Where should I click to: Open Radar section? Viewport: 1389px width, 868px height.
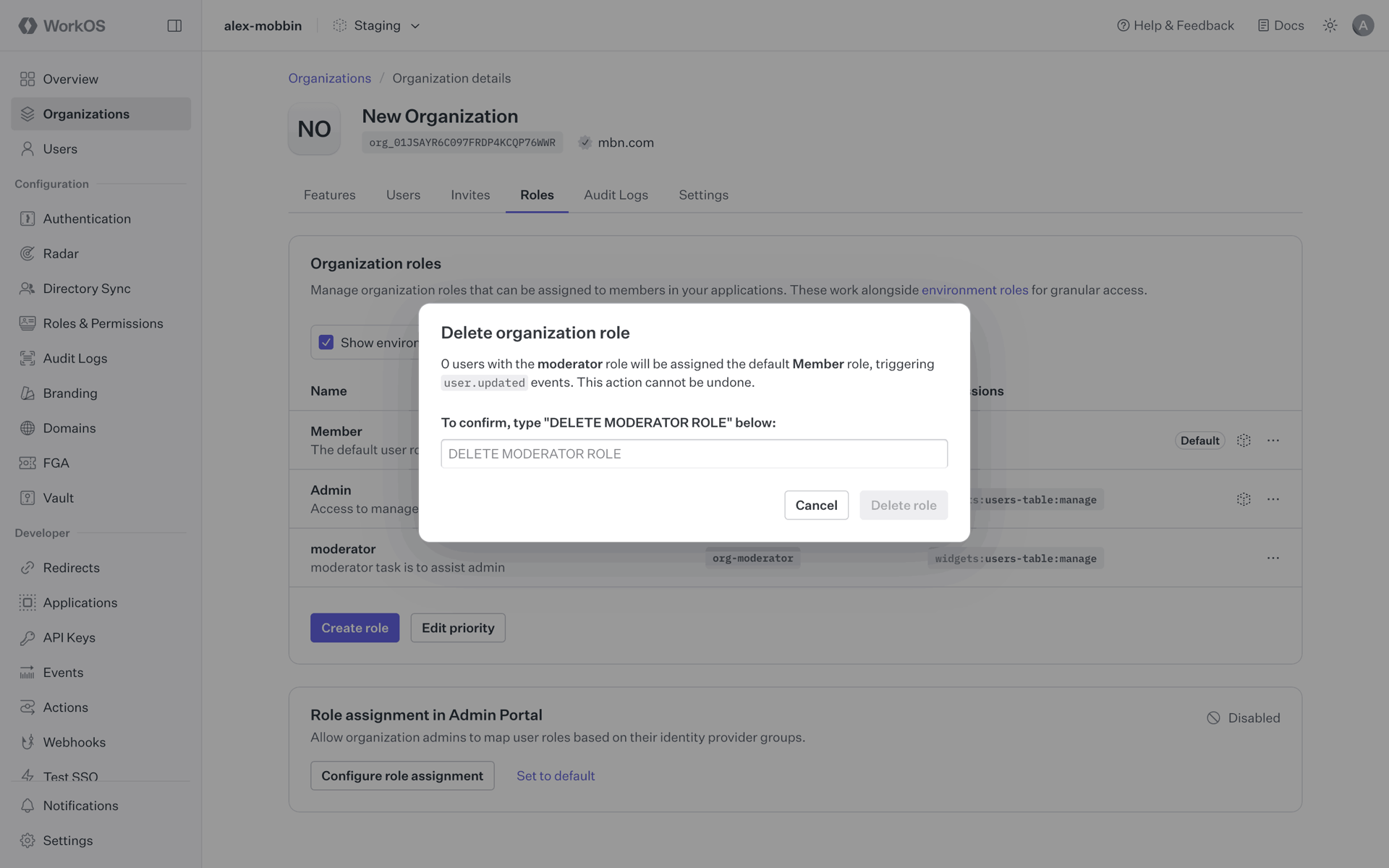click(x=101, y=253)
